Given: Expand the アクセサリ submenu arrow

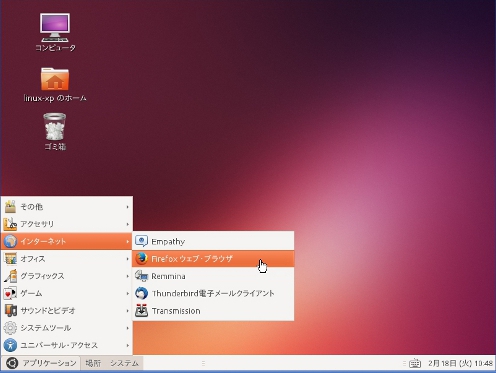Looking at the screenshot, I should pos(127,224).
